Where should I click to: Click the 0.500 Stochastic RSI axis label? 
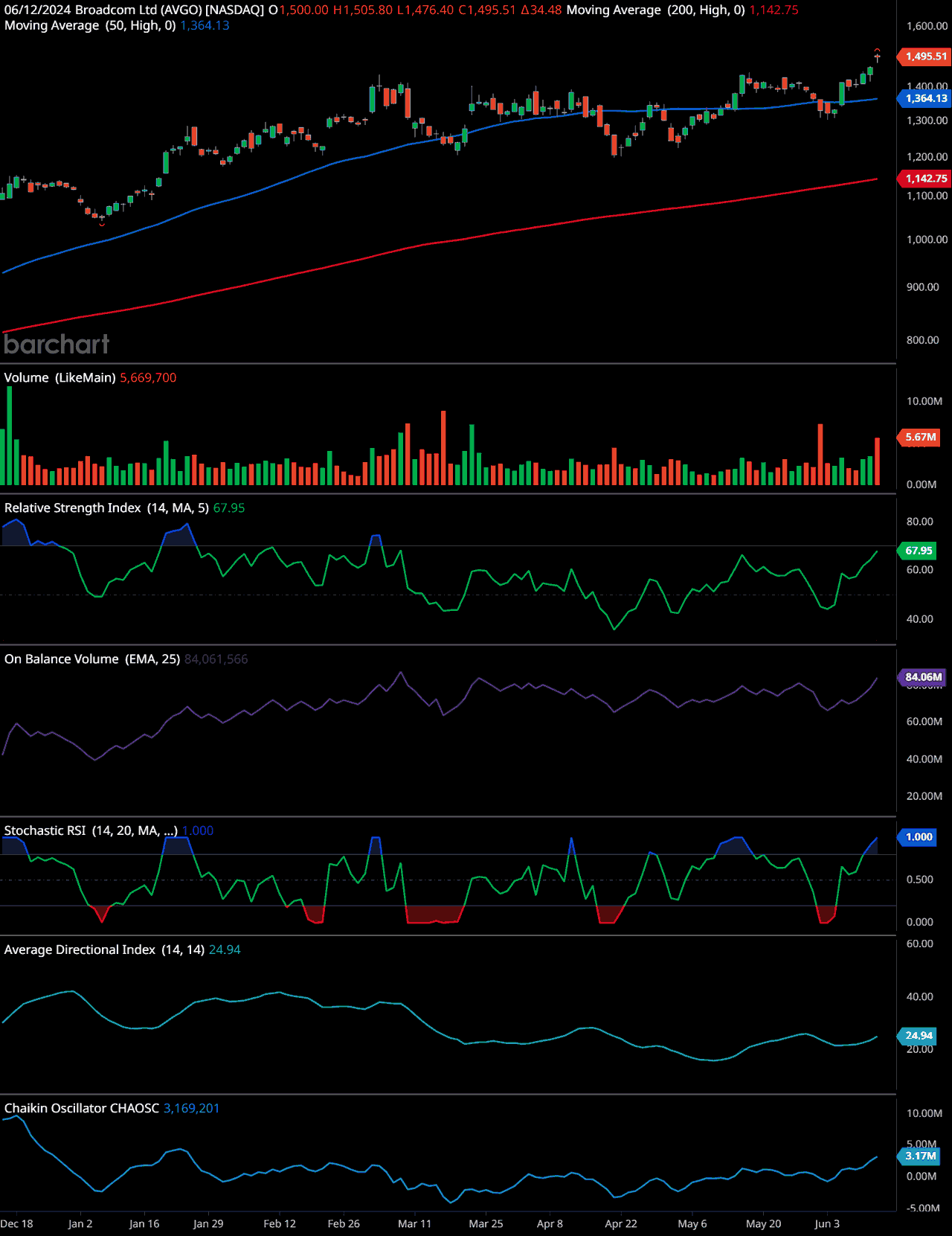[x=920, y=880]
